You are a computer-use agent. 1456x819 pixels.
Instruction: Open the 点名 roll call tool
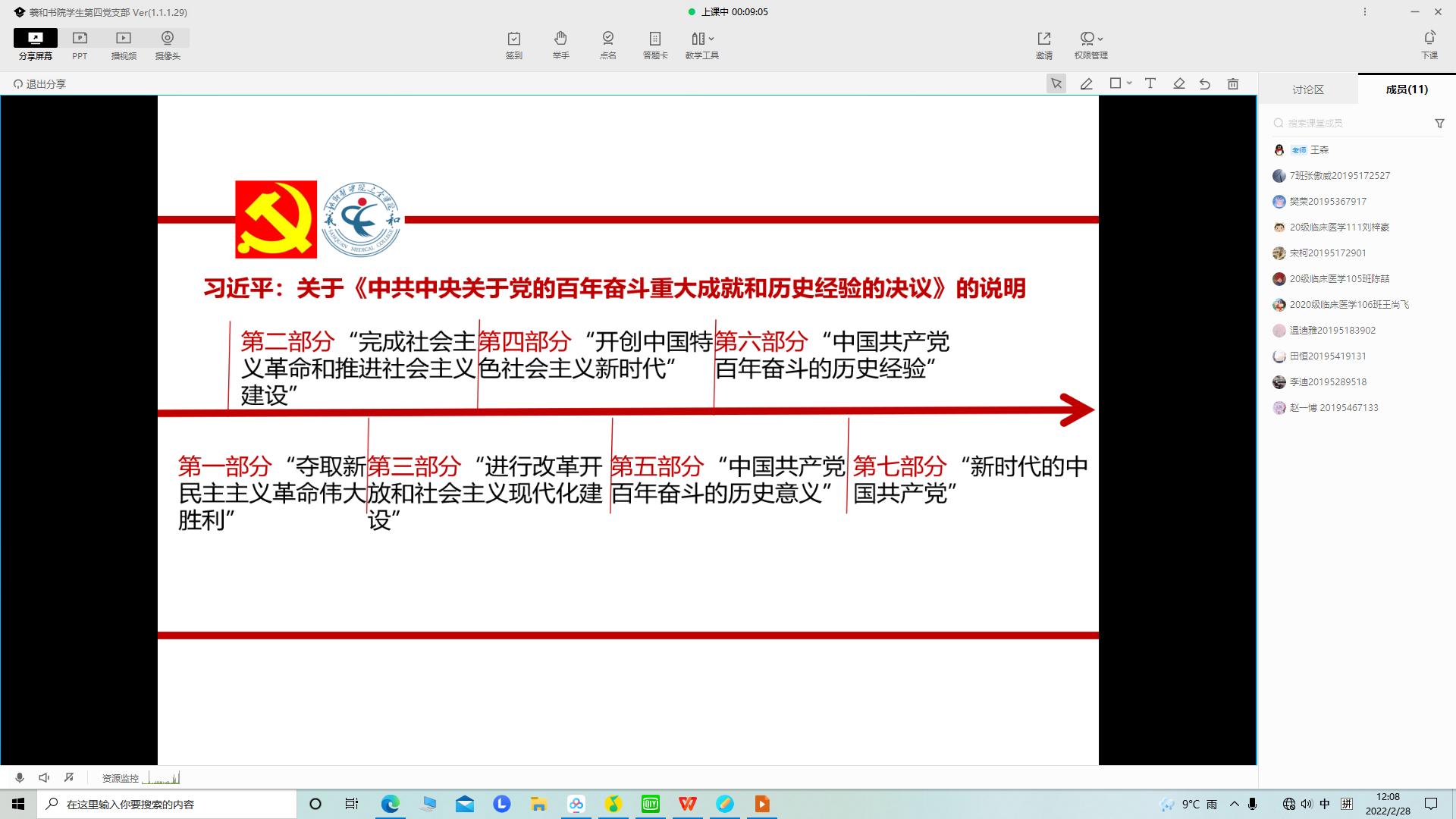point(607,45)
